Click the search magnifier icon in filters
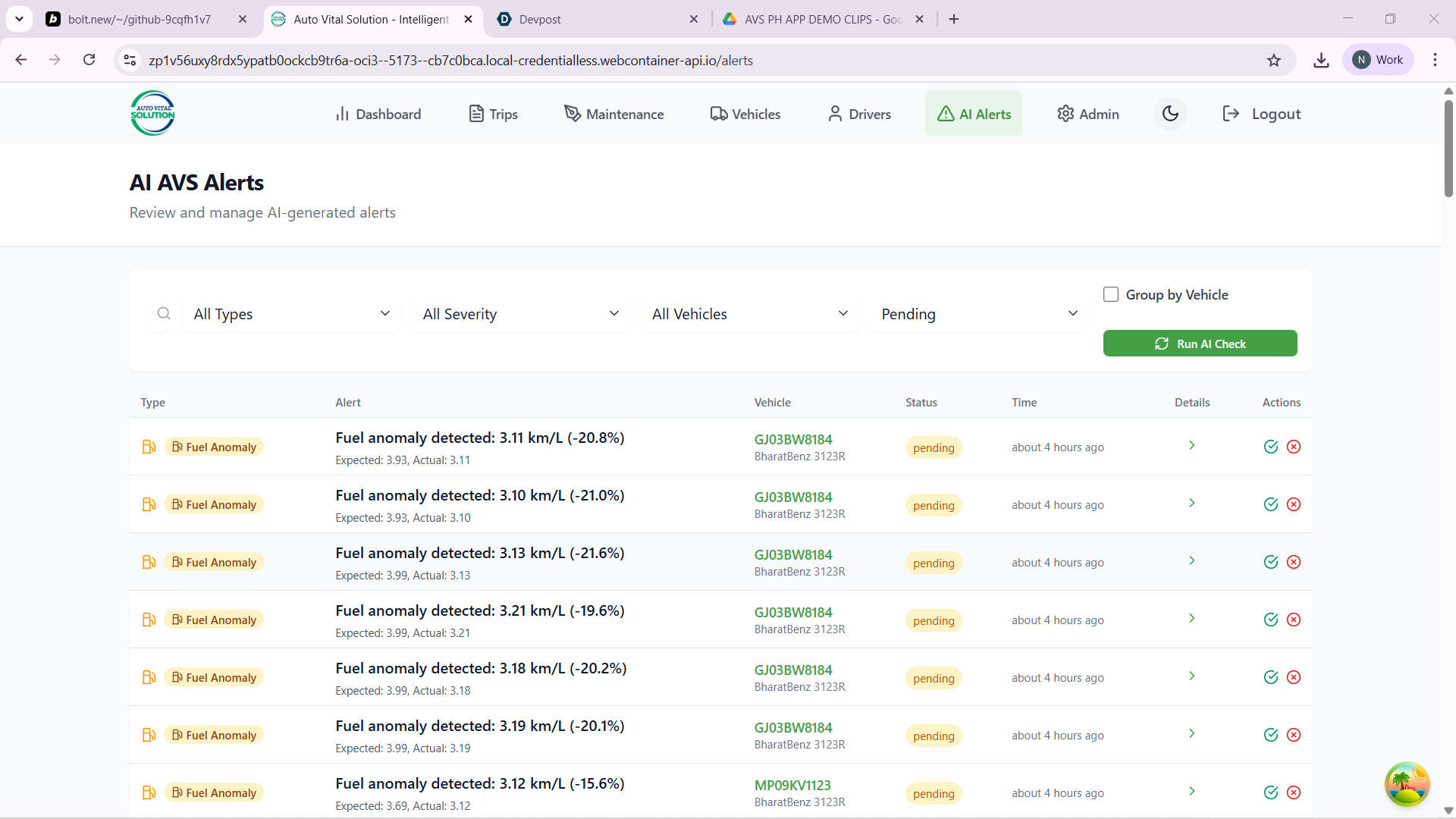The image size is (1456, 819). point(164,313)
